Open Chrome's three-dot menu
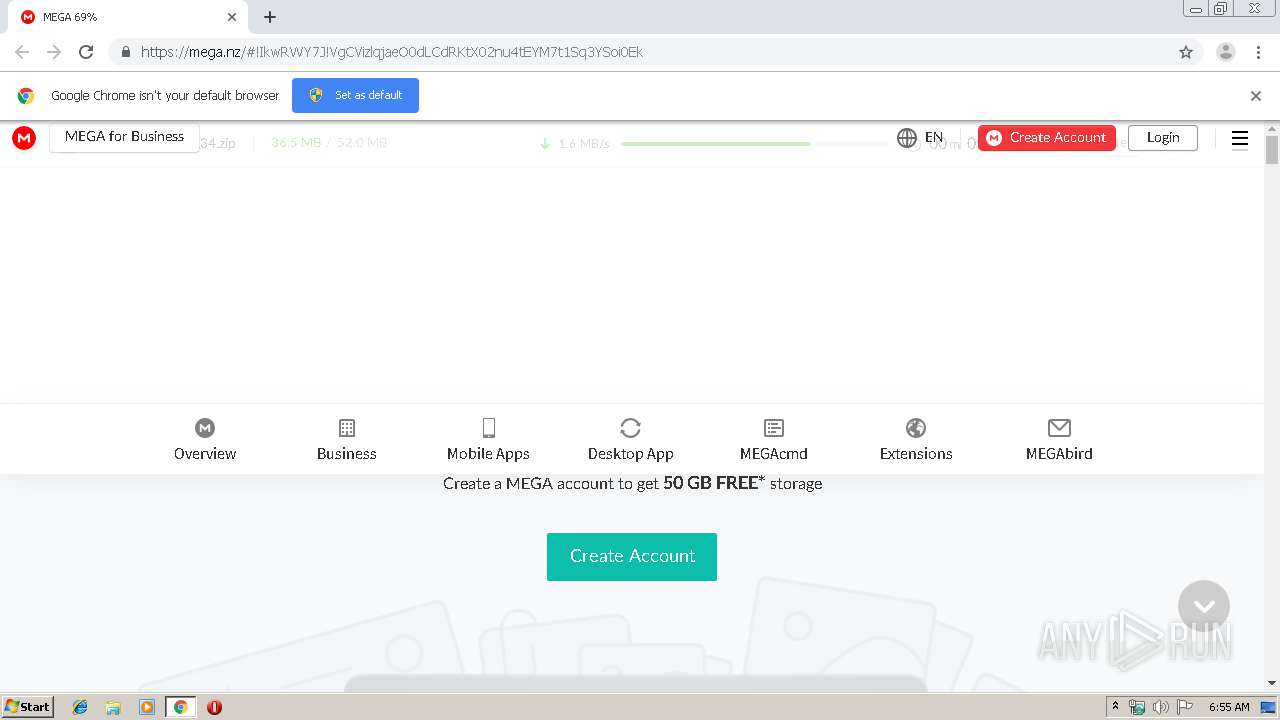Viewport: 1280px width, 720px height. click(x=1258, y=52)
